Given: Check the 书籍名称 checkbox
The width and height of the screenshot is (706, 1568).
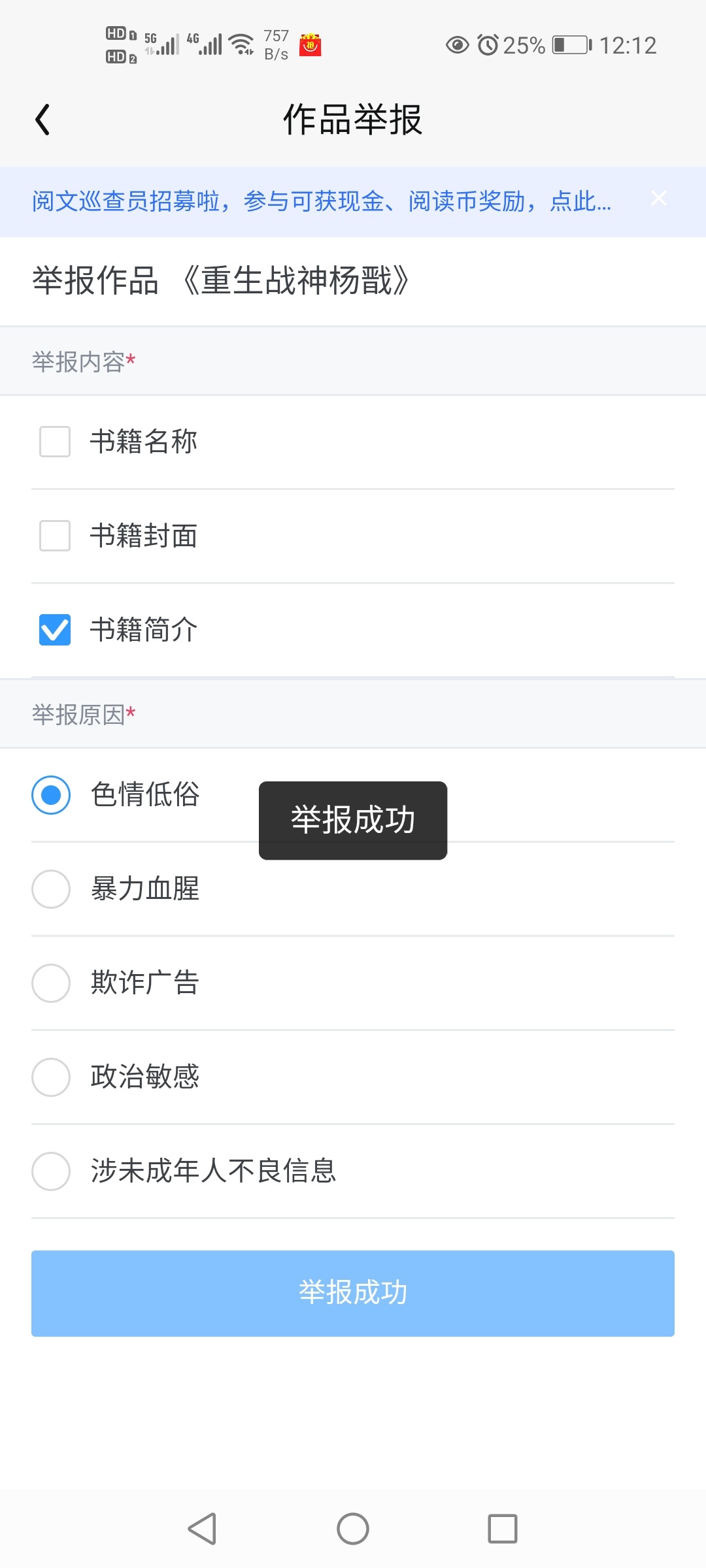Looking at the screenshot, I should click(x=55, y=442).
